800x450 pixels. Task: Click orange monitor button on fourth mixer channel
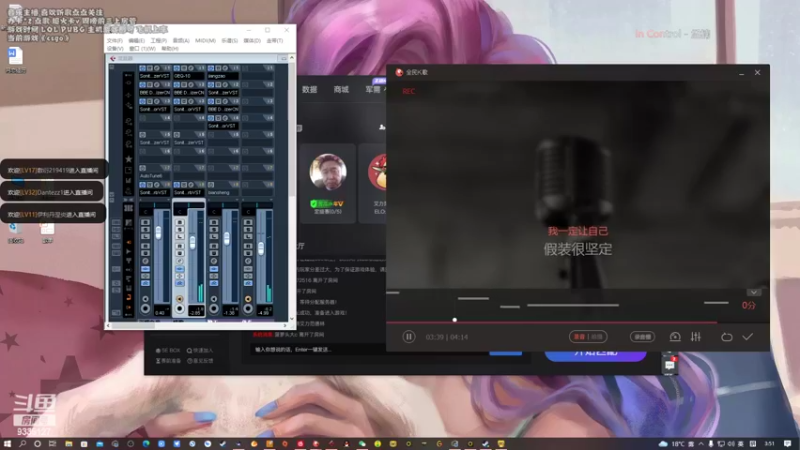click(x=248, y=299)
